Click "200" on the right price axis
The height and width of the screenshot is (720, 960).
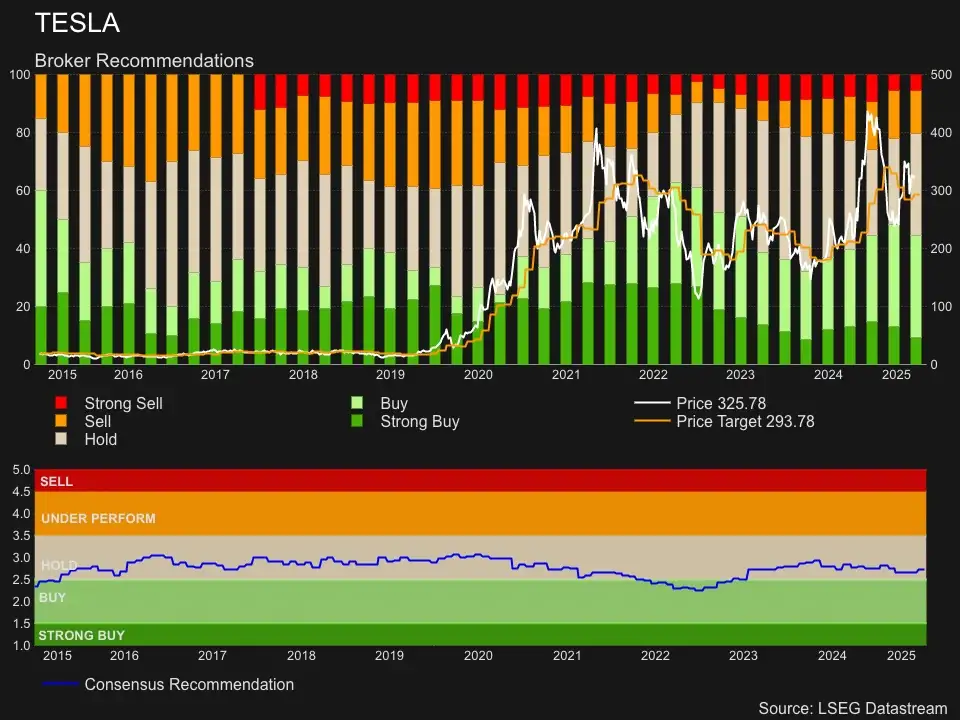941,249
